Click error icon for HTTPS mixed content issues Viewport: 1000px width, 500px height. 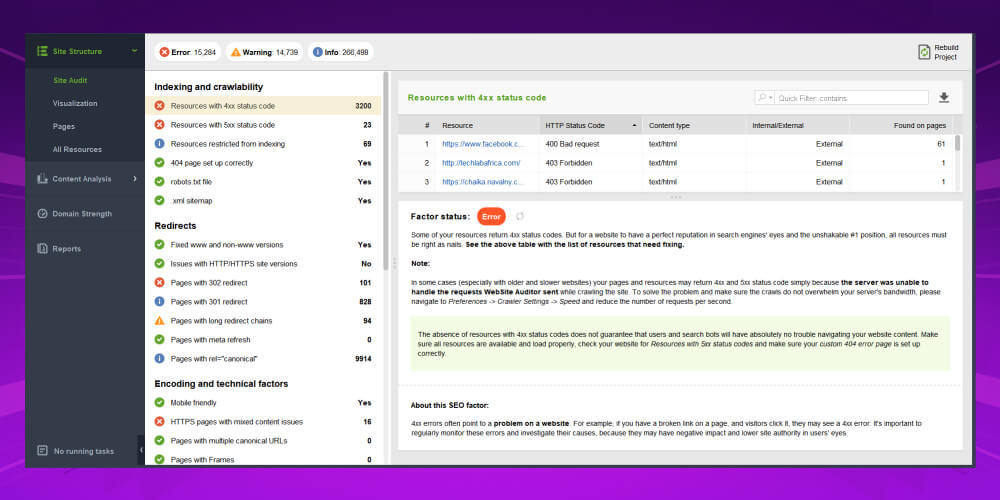(159, 422)
